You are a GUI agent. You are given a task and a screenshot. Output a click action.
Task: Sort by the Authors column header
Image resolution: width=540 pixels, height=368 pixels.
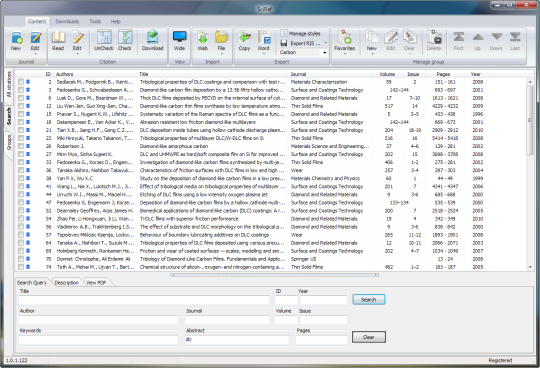coord(95,74)
